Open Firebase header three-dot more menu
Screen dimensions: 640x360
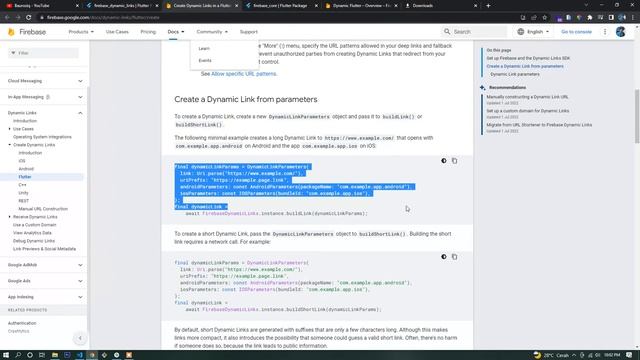click(x=605, y=31)
